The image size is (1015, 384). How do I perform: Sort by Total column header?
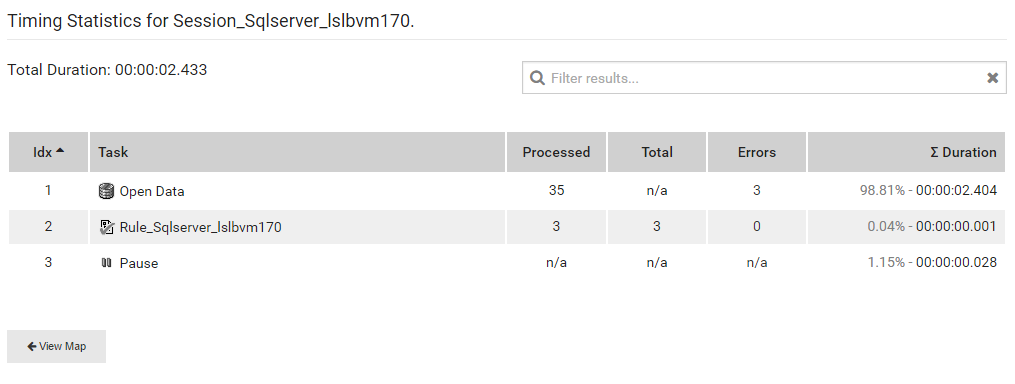[x=657, y=152]
